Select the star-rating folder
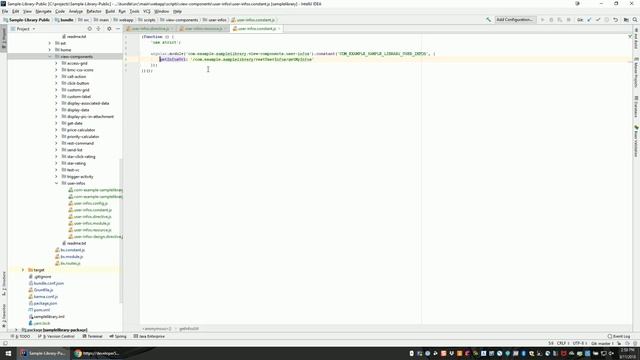The width and height of the screenshot is (640, 360). [76, 163]
